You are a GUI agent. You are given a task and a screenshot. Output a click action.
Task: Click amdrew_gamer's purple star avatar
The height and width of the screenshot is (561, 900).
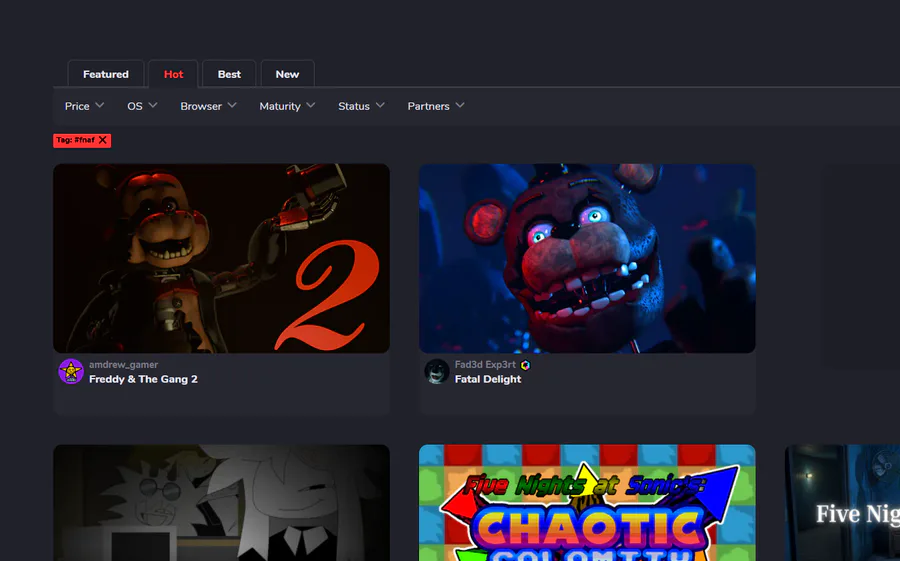[71, 372]
